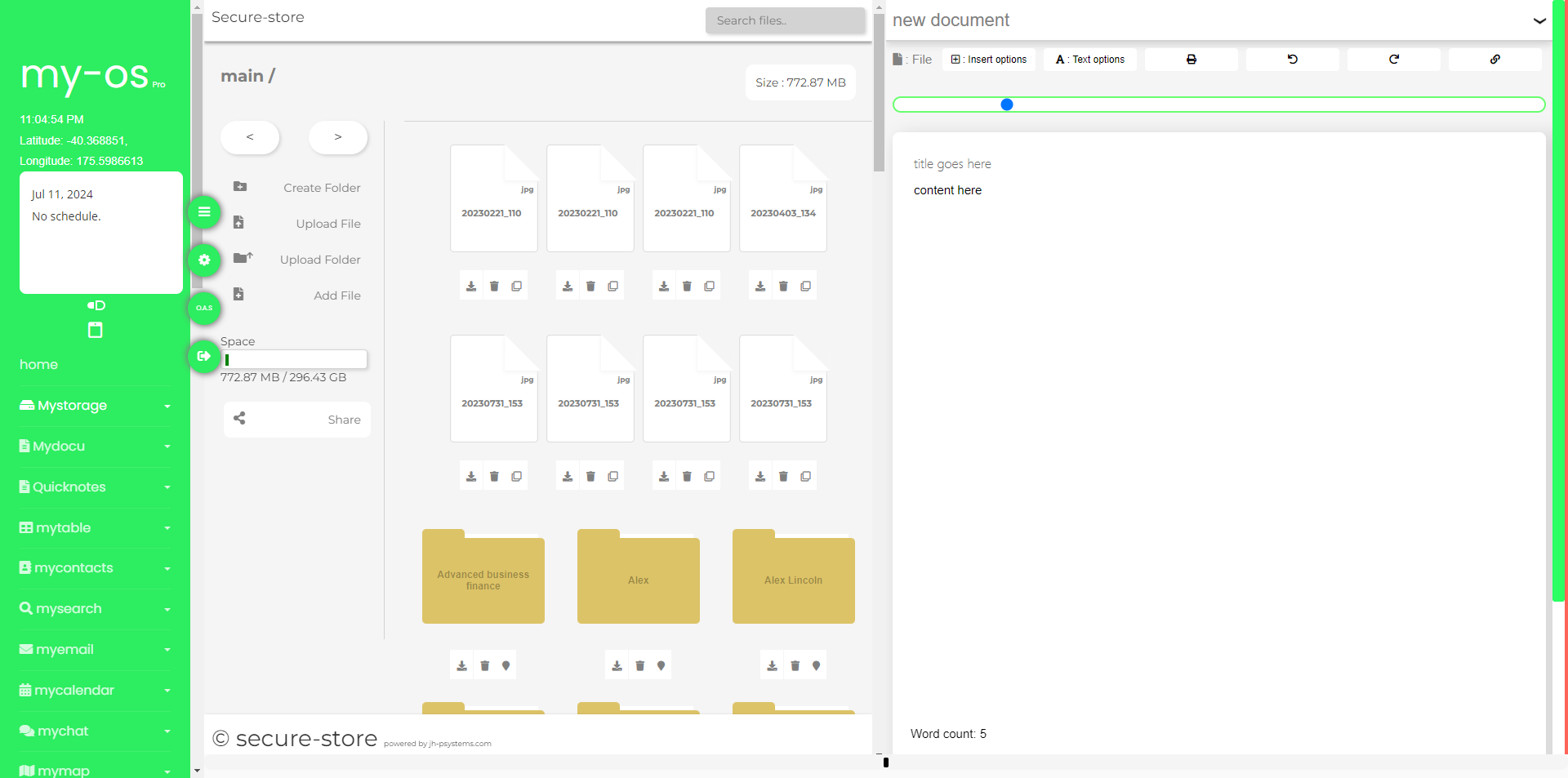Click the redo icon in document editor
This screenshot has width=1568, height=778.
pyautogui.click(x=1393, y=60)
